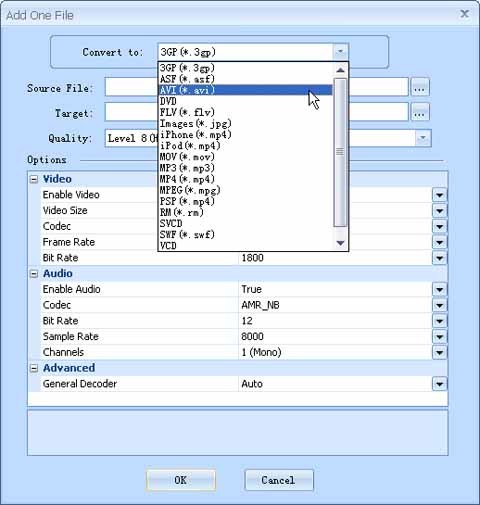Open audio Codec AMR_NB dropdown arrow
Screen dimensions: 480x505
coord(439,305)
